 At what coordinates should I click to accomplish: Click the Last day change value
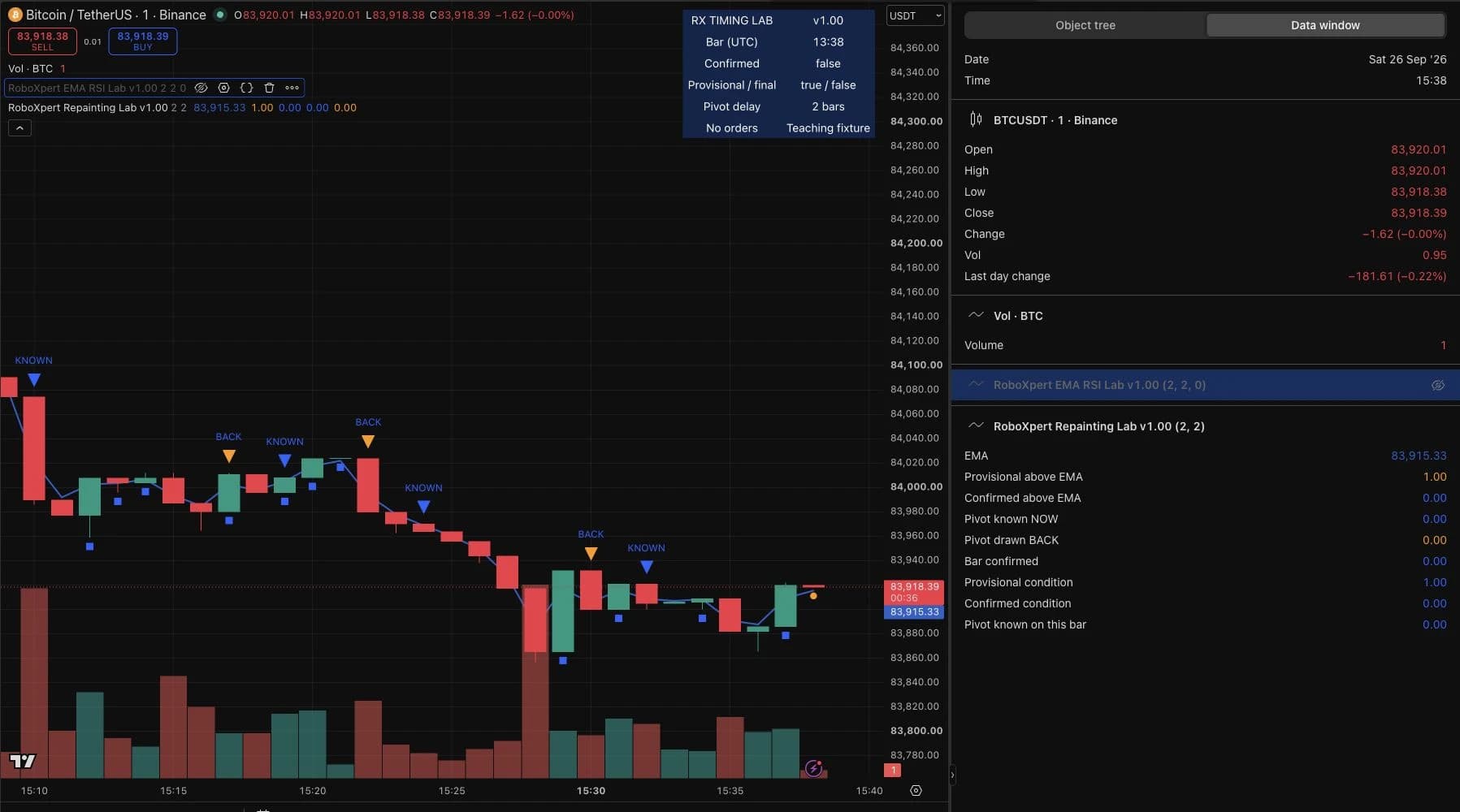(1397, 276)
